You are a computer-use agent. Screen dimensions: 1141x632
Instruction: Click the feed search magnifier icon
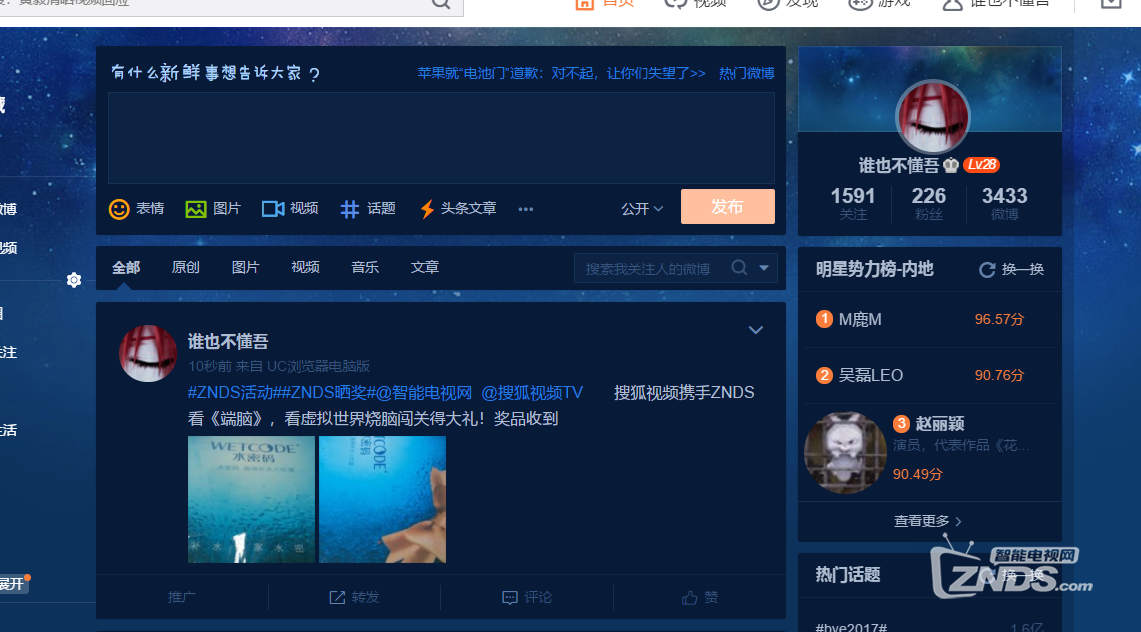pos(739,268)
